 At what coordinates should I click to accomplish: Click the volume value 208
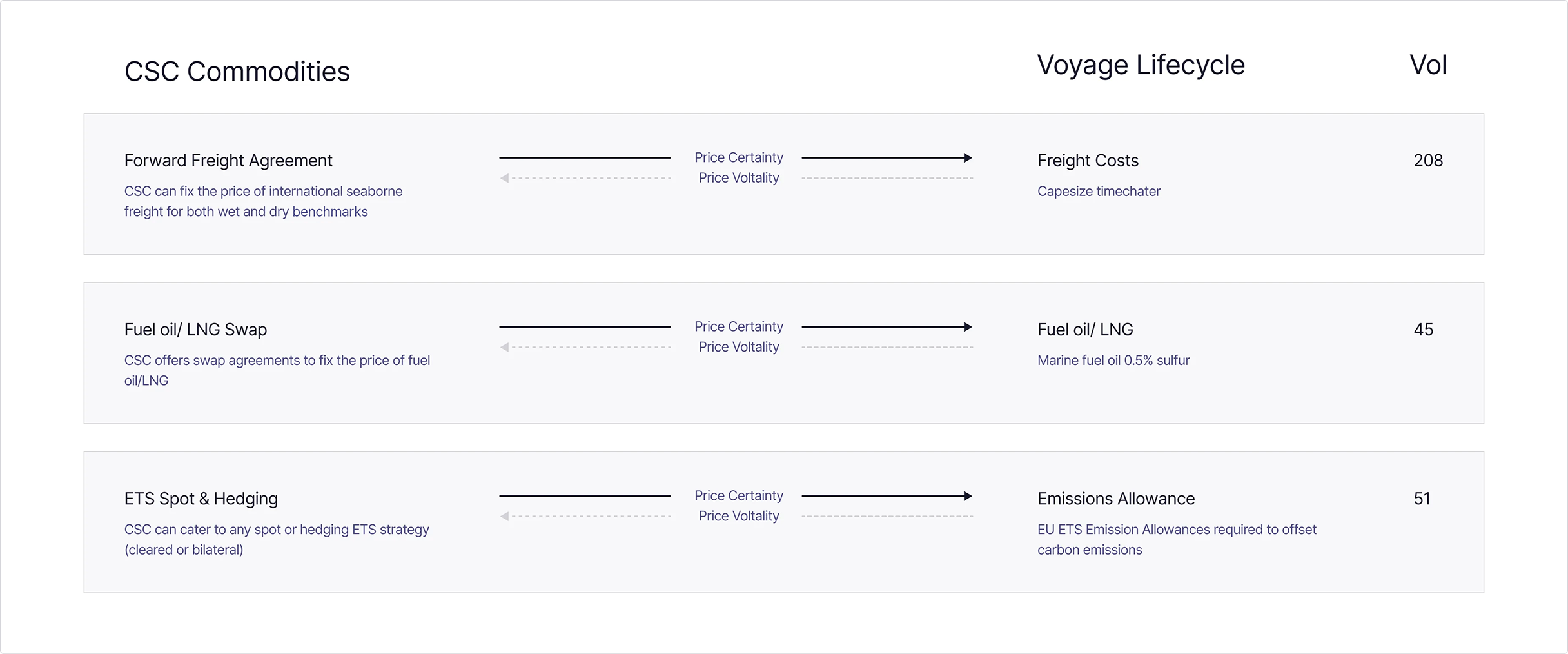(x=1428, y=161)
